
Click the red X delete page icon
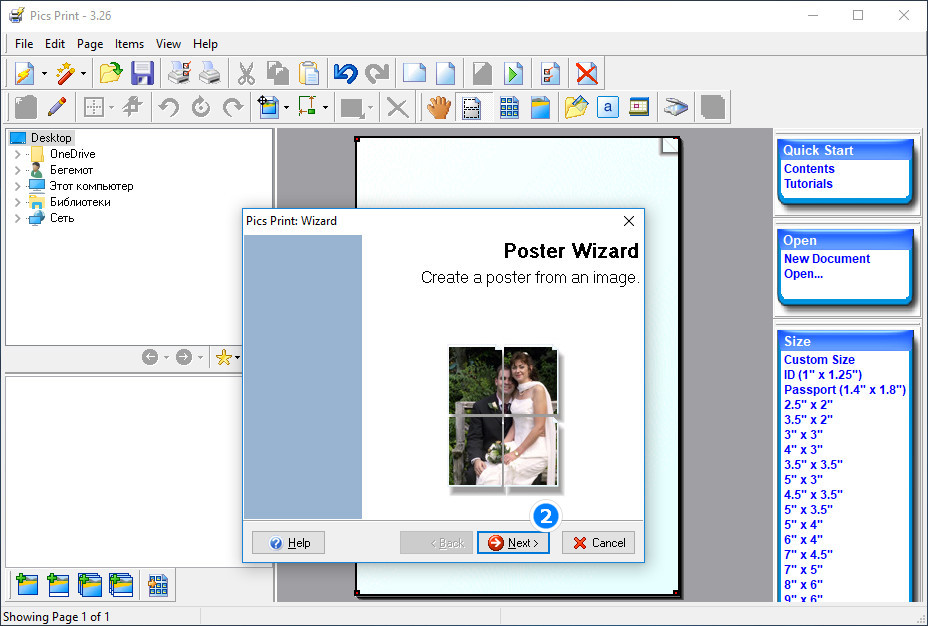(x=586, y=73)
